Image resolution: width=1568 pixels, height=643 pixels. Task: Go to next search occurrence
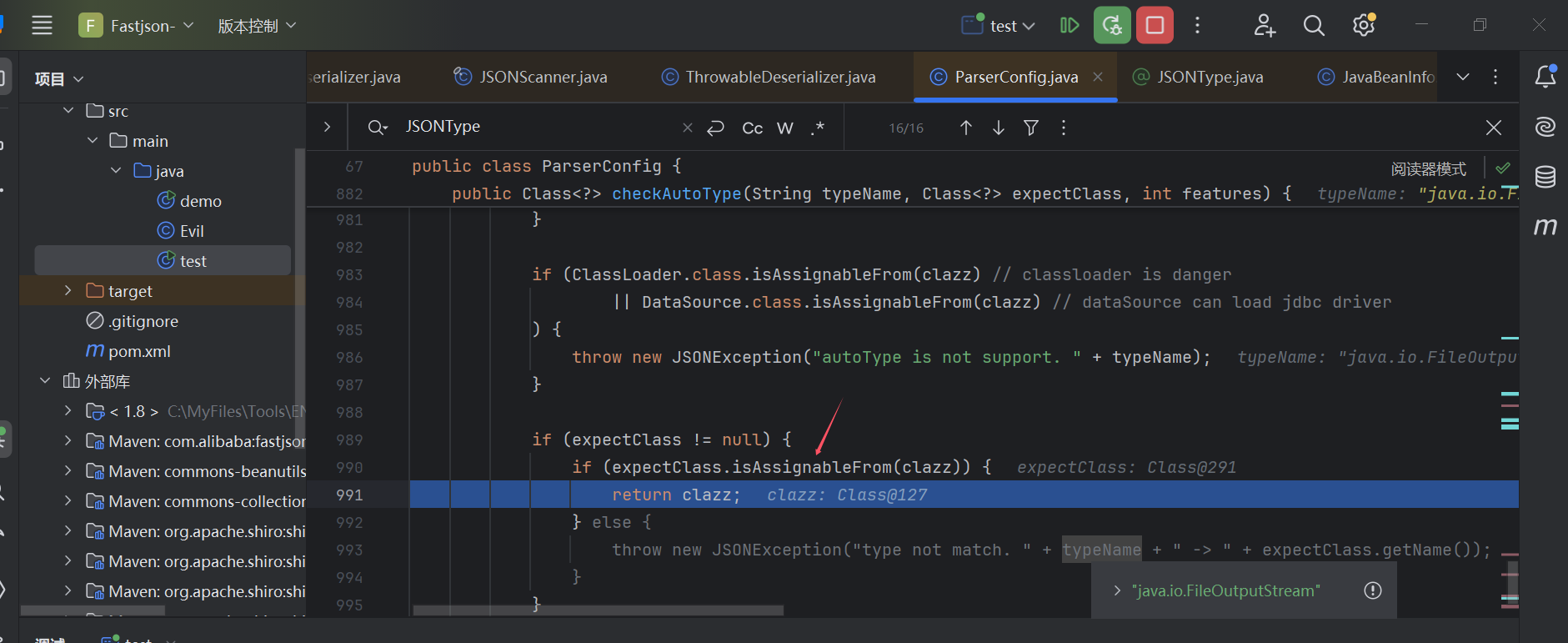coord(999,127)
